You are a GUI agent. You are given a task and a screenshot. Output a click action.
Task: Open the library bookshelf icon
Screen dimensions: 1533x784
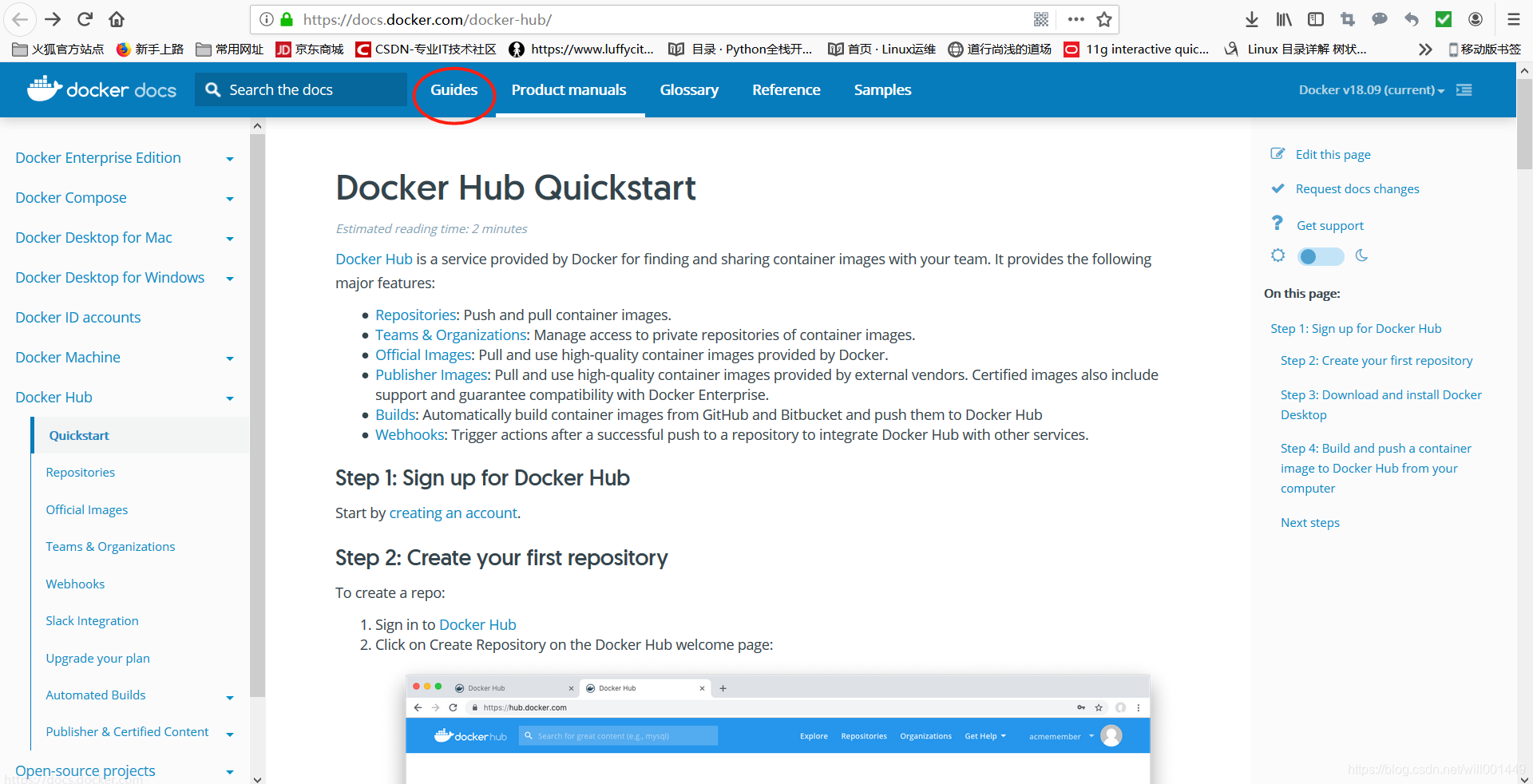point(1284,19)
